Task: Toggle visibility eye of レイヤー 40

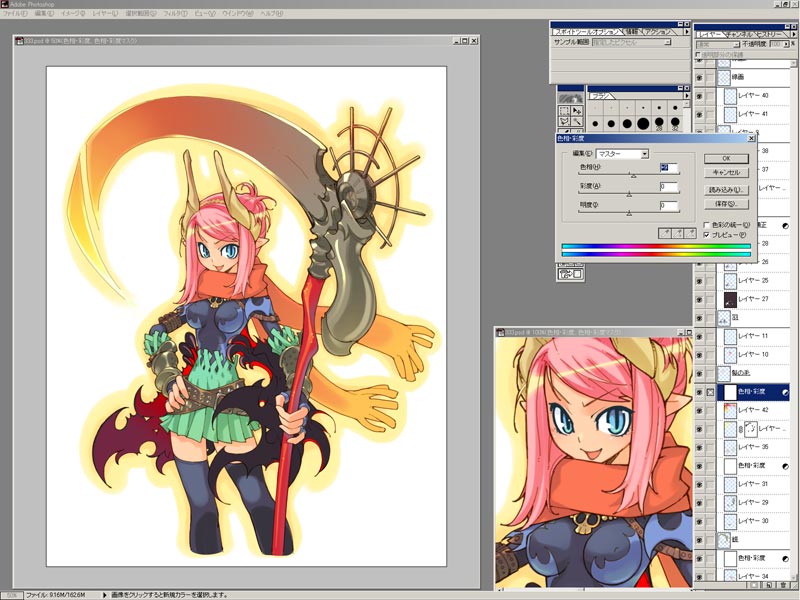Action: pos(699,96)
